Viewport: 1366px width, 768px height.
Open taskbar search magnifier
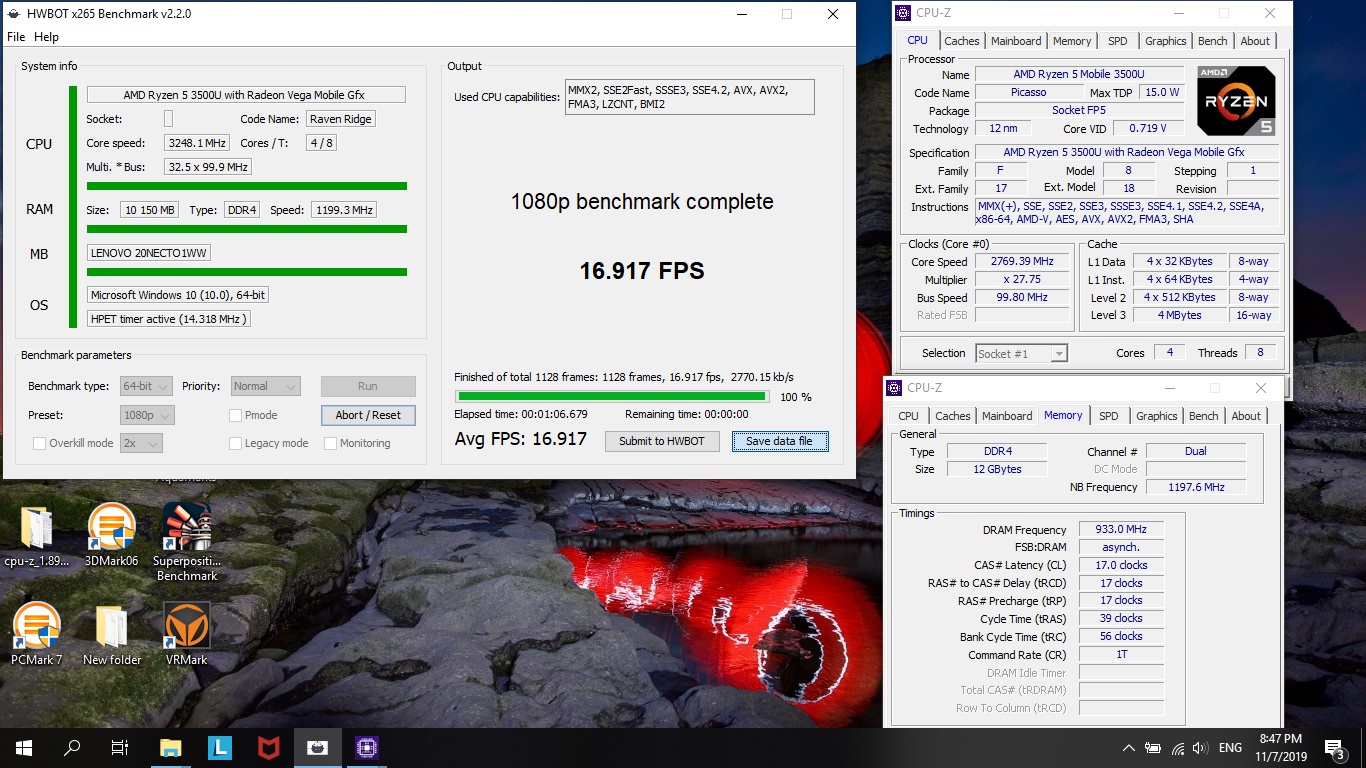coord(72,747)
